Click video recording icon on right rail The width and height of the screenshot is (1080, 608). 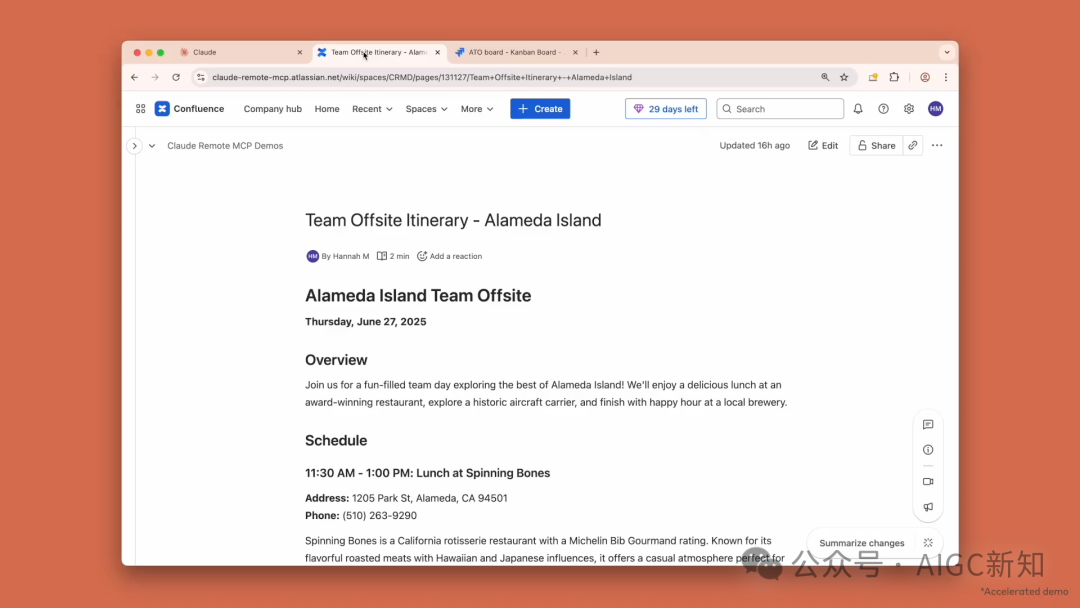point(928,481)
